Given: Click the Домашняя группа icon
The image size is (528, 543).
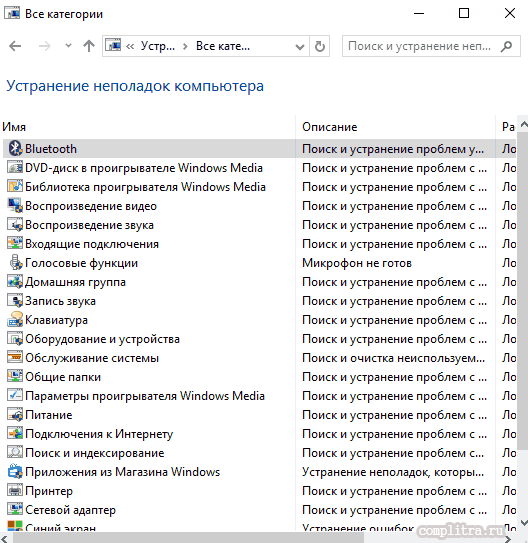Looking at the screenshot, I should tap(15, 282).
